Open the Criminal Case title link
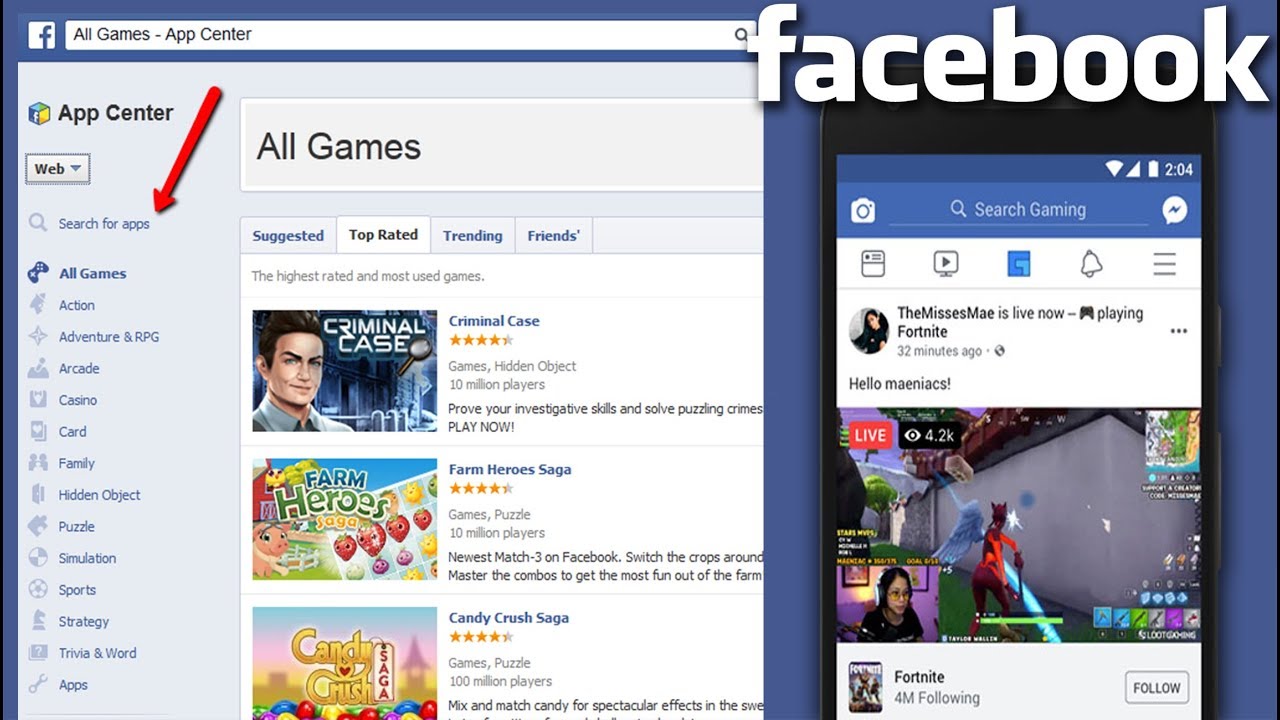The height and width of the screenshot is (720, 1280). (494, 321)
